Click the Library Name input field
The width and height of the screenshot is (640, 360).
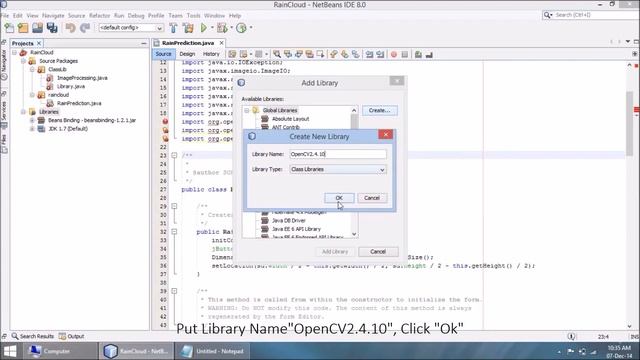(x=338, y=154)
